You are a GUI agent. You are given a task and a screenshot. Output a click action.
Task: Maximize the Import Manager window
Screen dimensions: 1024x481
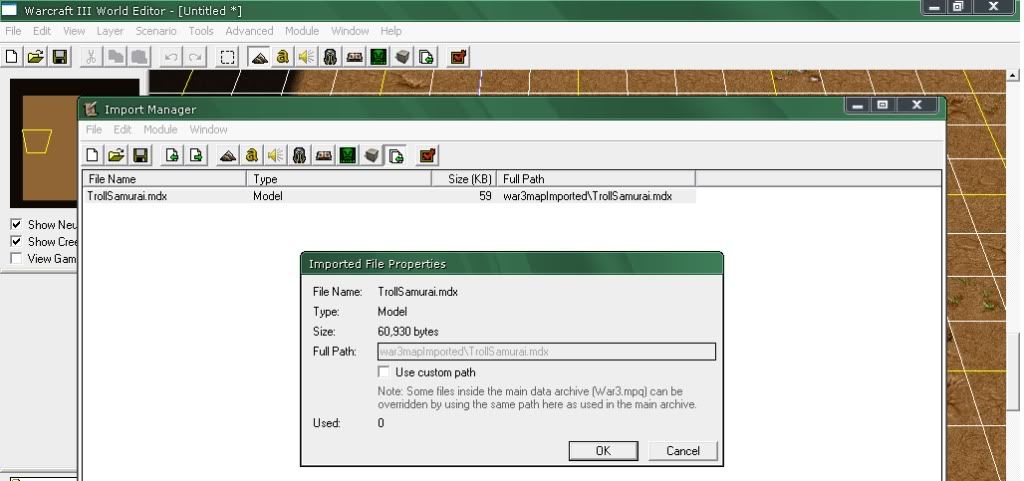point(882,105)
